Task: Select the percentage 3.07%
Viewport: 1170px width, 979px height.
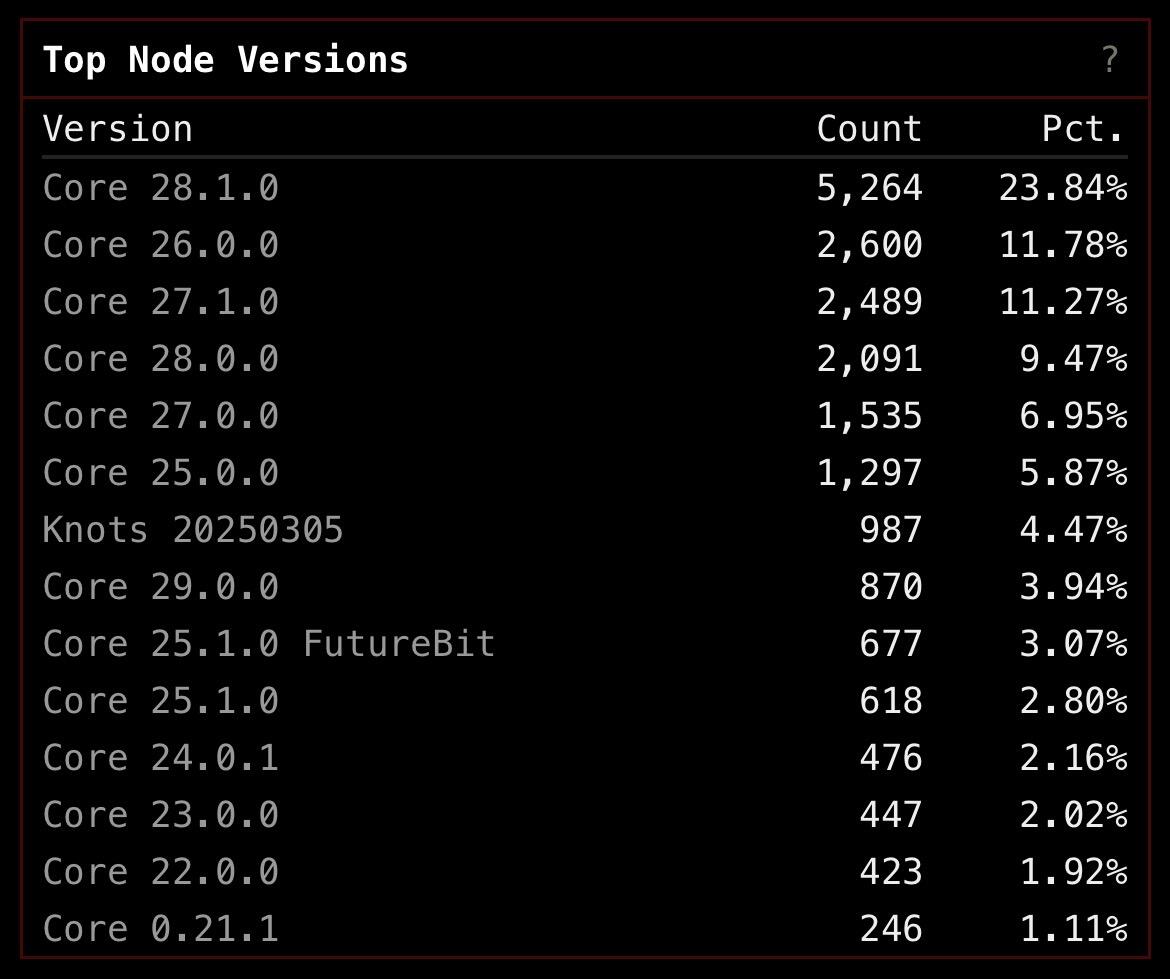Action: (x=1074, y=644)
